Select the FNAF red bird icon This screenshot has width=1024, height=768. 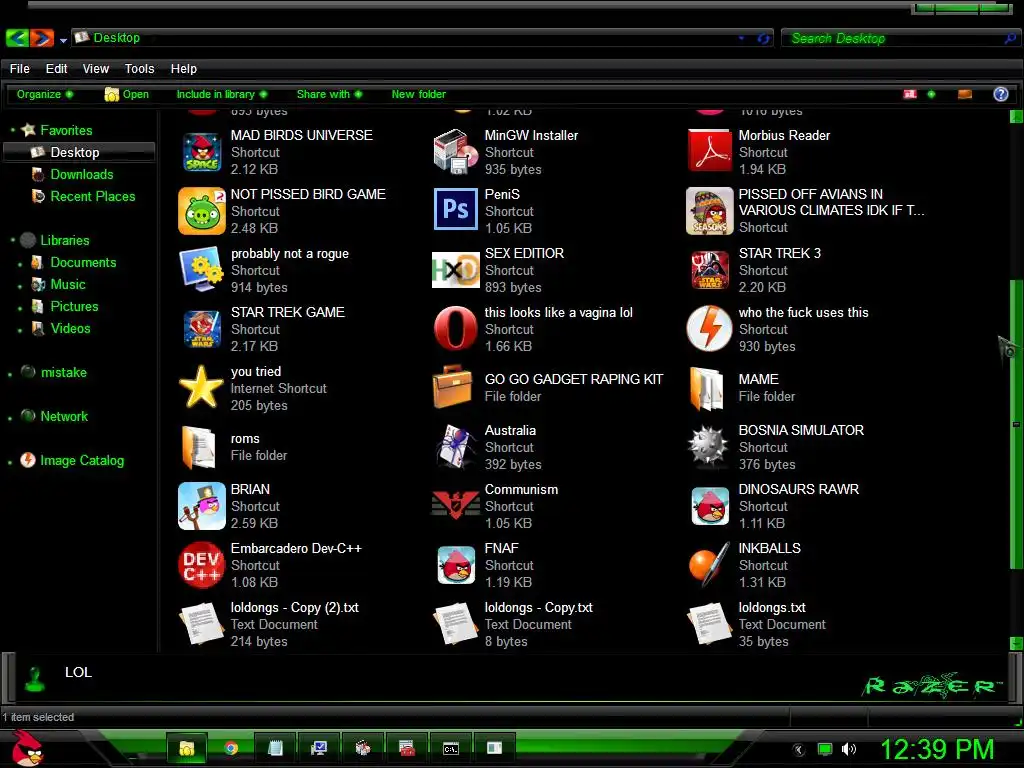click(x=456, y=565)
